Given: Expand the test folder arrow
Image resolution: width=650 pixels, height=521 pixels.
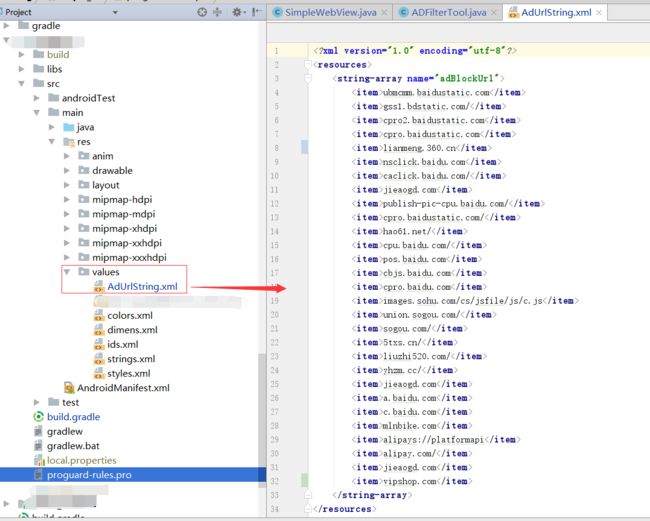Looking at the screenshot, I should click(x=36, y=402).
